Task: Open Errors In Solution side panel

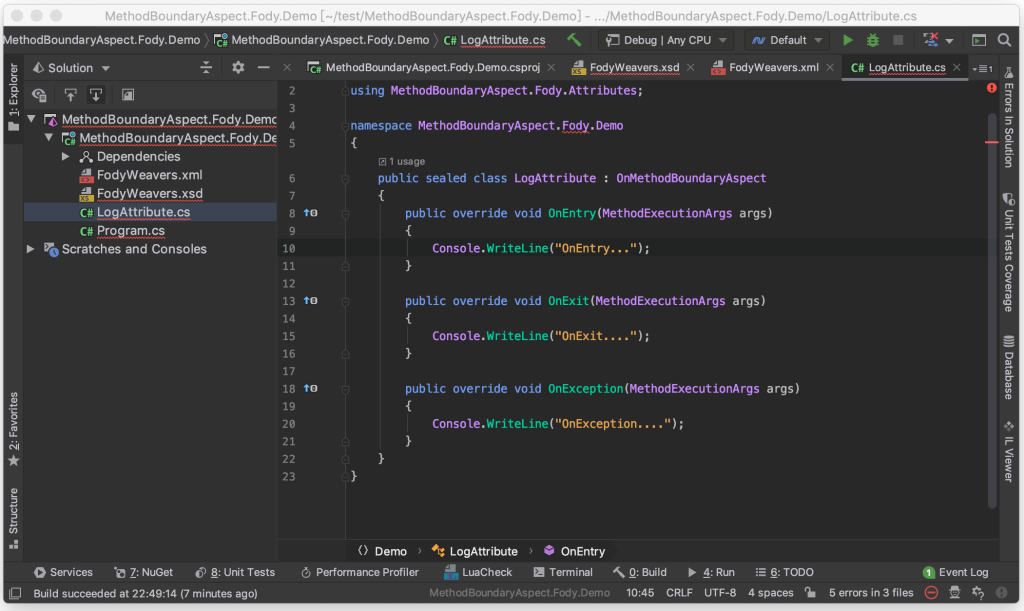Action: 1008,118
